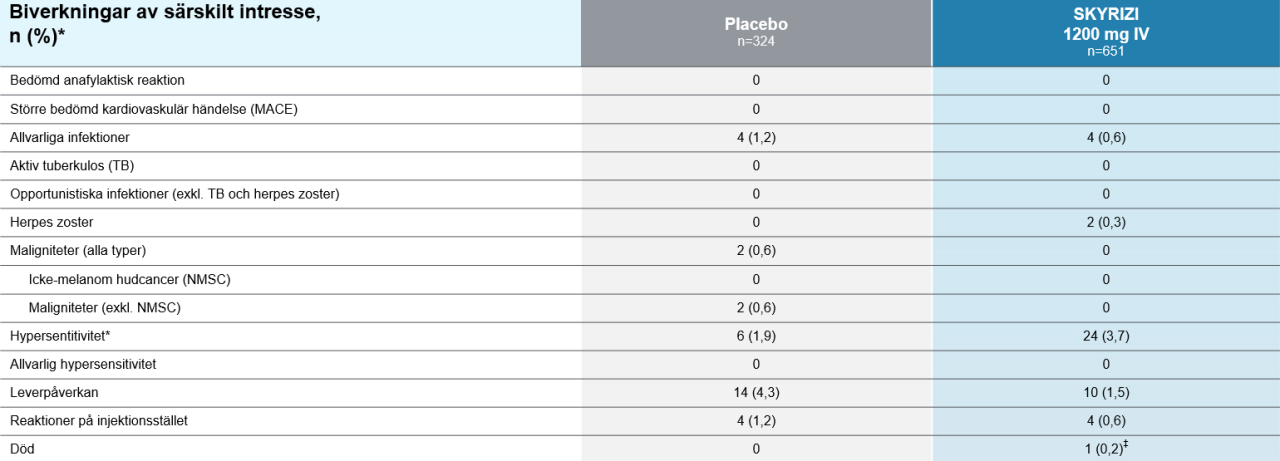
Task: Click the 'Herpes zoster' row label
Action: click(x=51, y=222)
